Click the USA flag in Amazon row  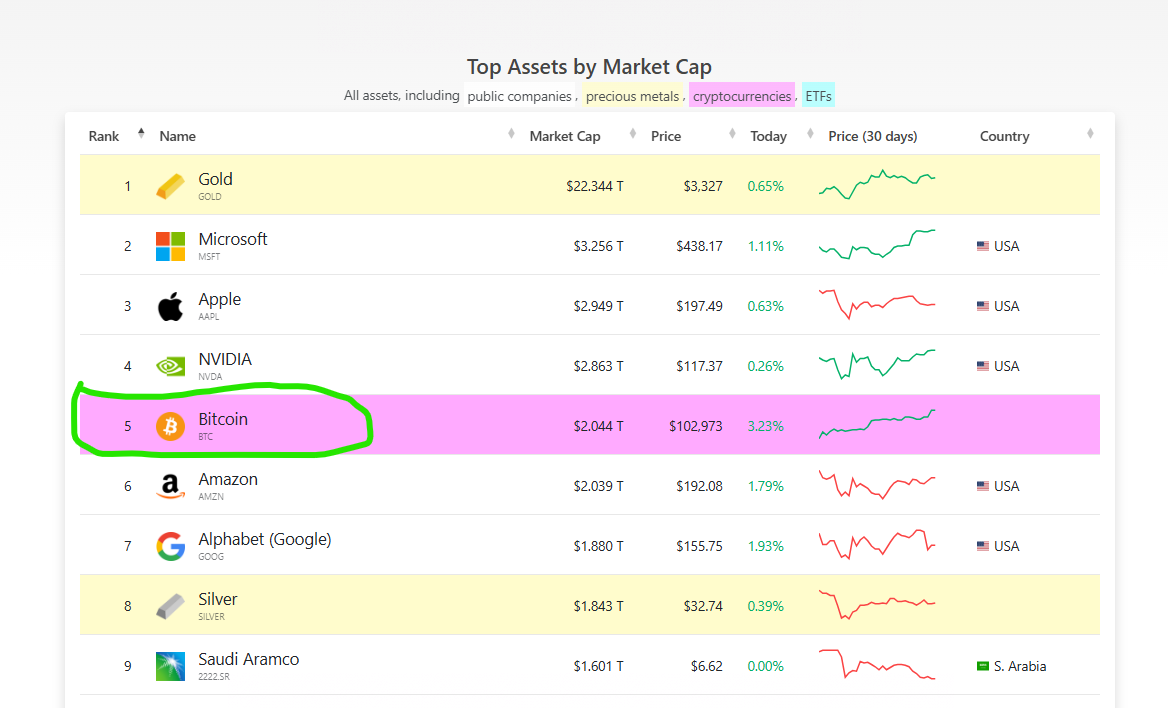tap(983, 486)
